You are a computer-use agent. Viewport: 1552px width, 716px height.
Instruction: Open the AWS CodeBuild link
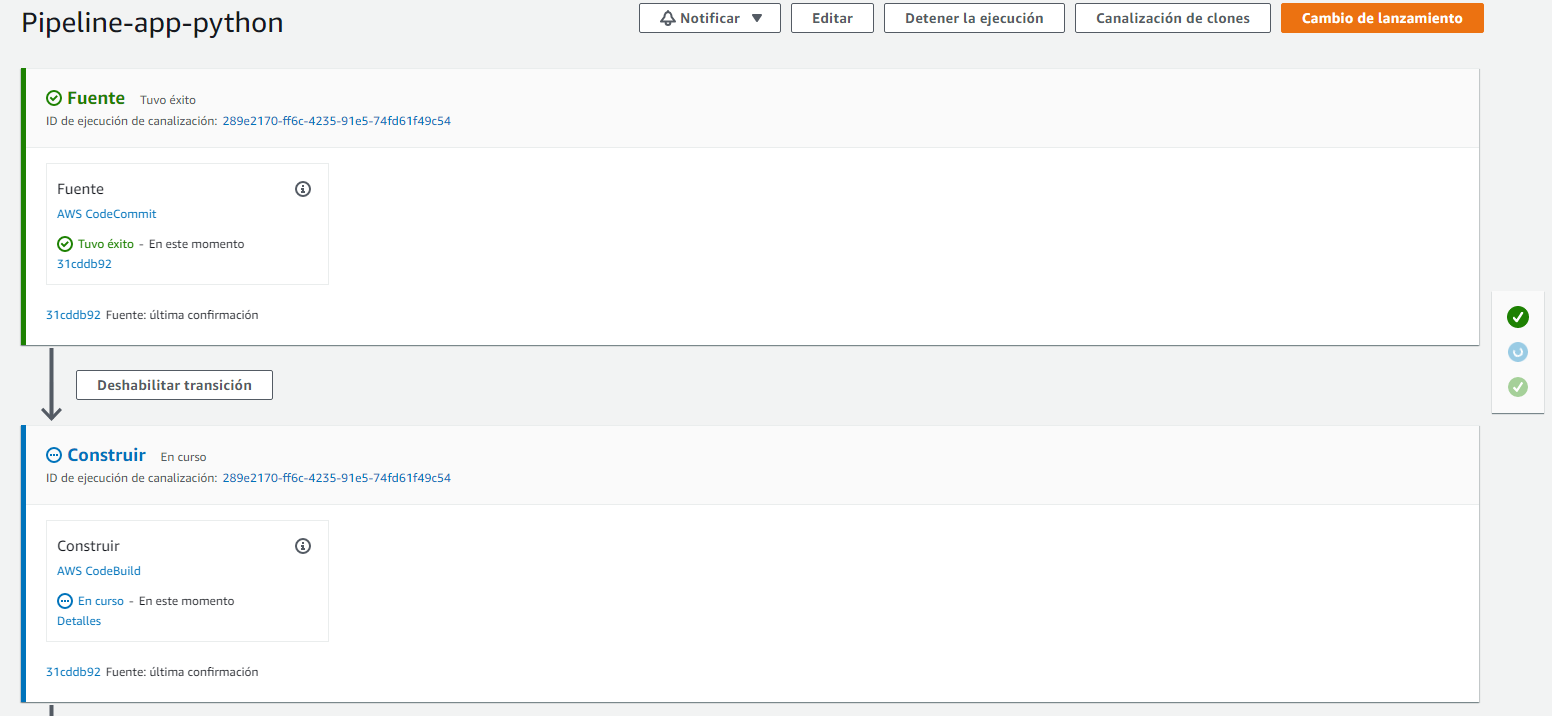[x=99, y=571]
